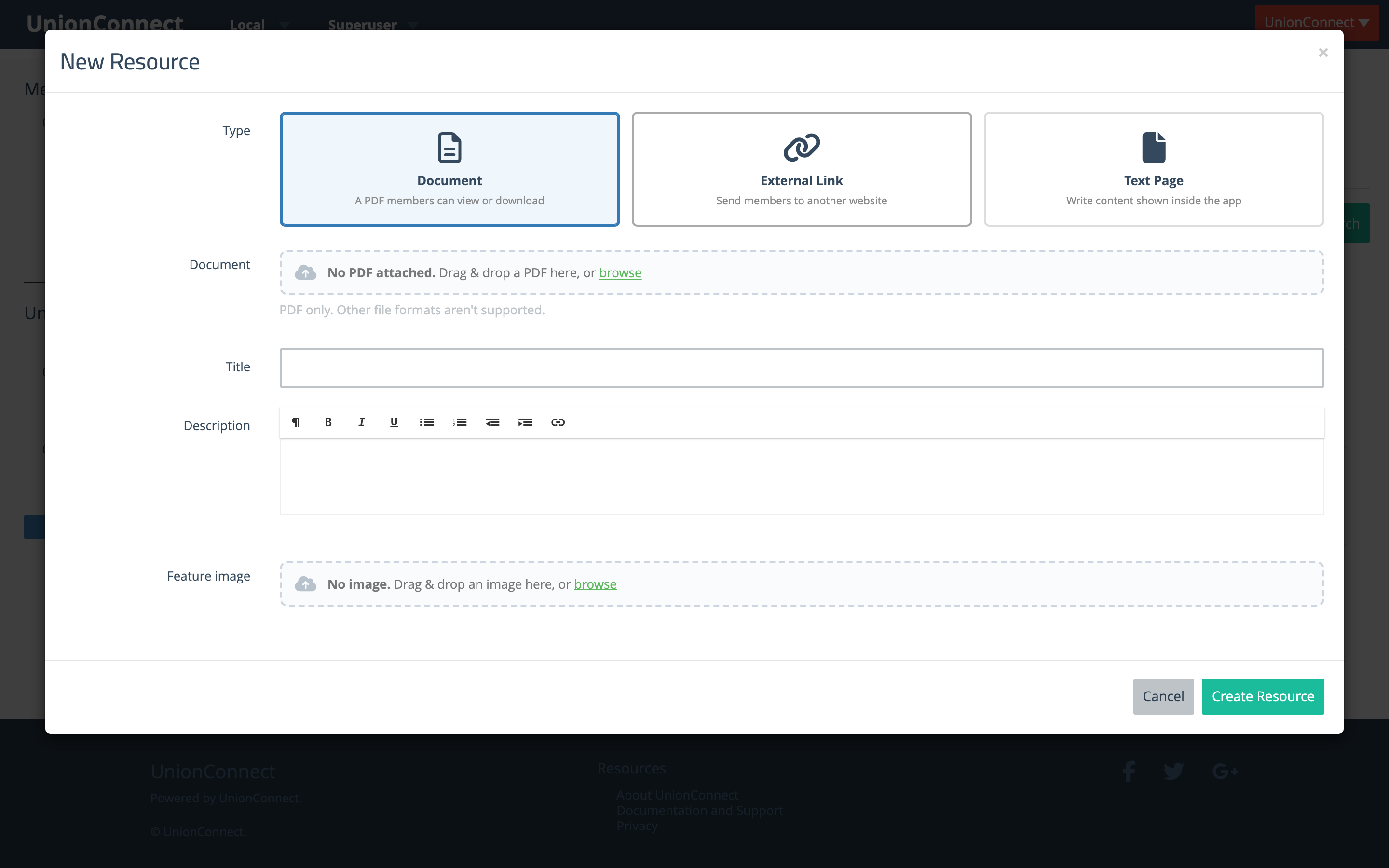This screenshot has width=1389, height=868.
Task: Open About UnionConnect footer link
Action: point(677,795)
